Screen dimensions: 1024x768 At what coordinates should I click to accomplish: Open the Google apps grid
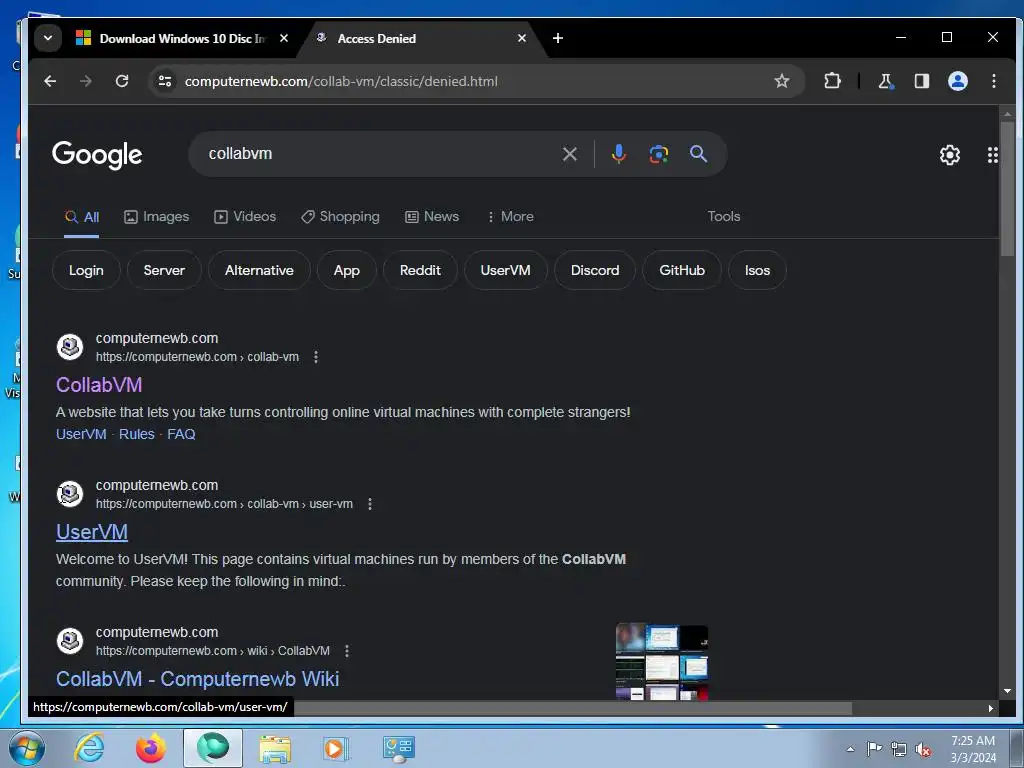pyautogui.click(x=993, y=155)
